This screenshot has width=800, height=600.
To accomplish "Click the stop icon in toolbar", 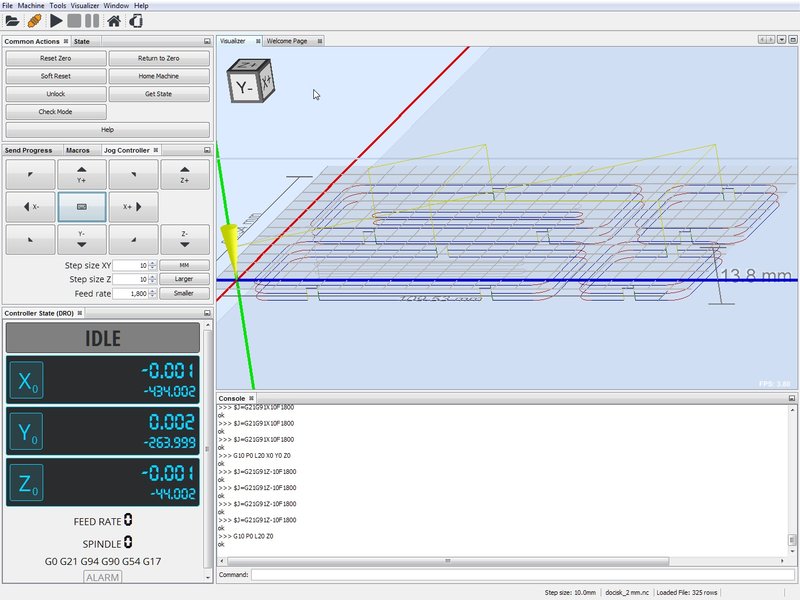I will tap(74, 21).
